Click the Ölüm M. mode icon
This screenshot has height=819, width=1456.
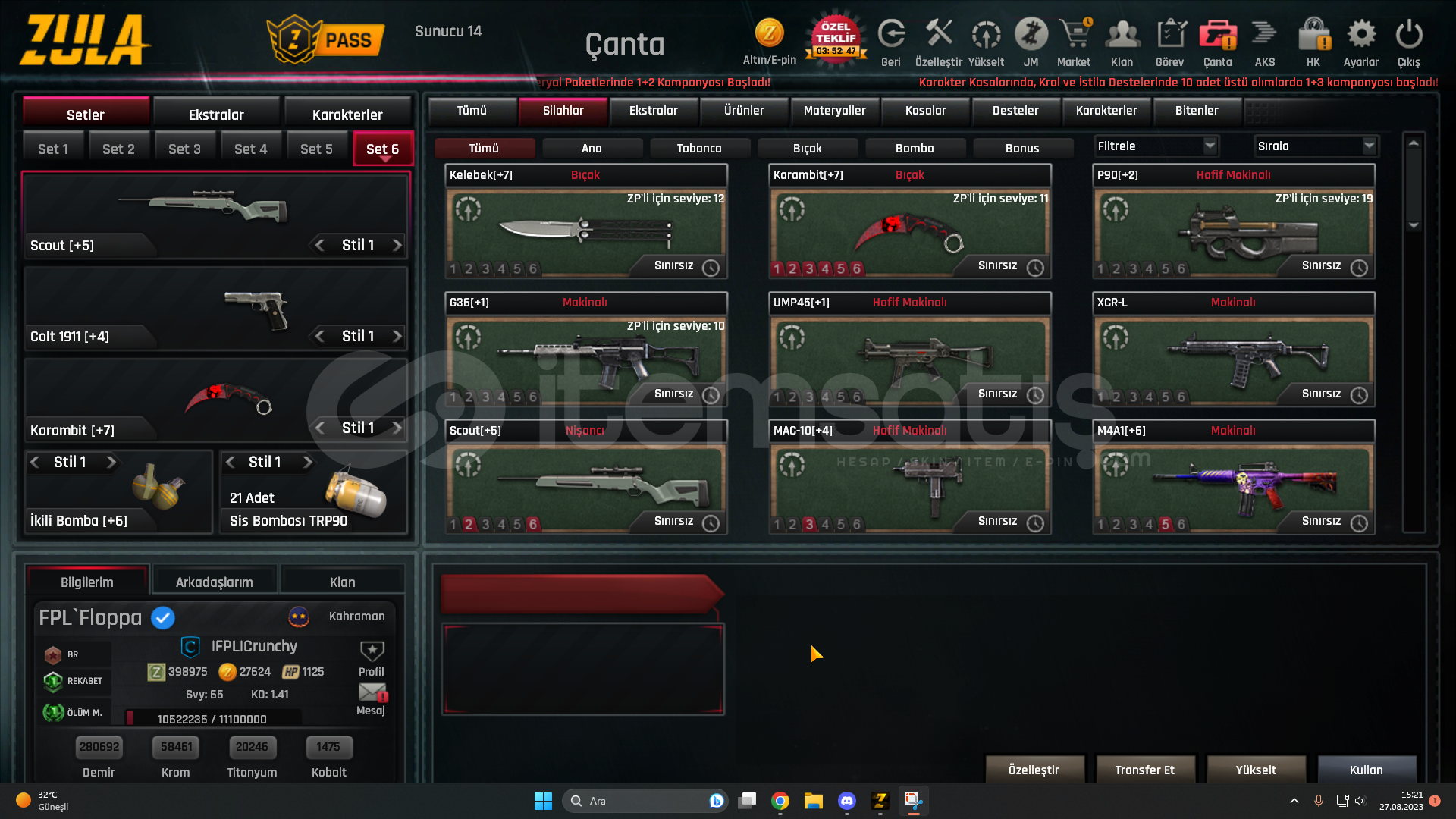(53, 712)
